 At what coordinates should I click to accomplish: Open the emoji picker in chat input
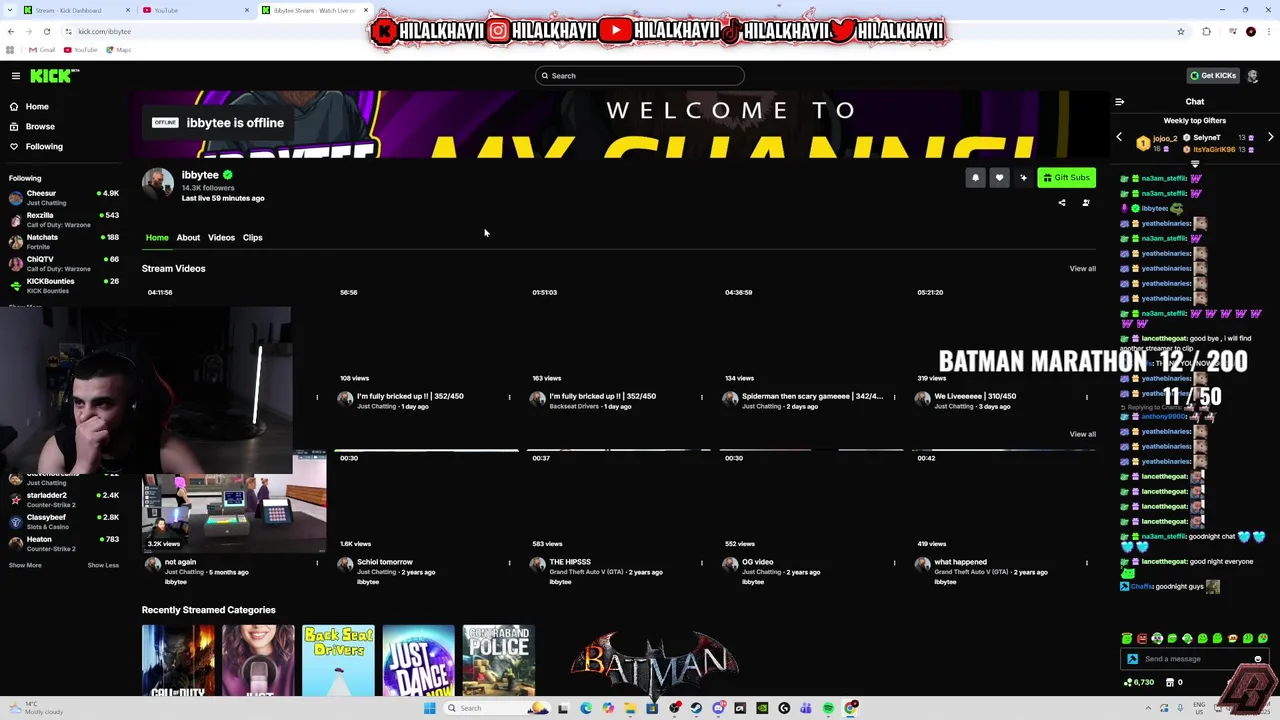pyautogui.click(x=1257, y=659)
